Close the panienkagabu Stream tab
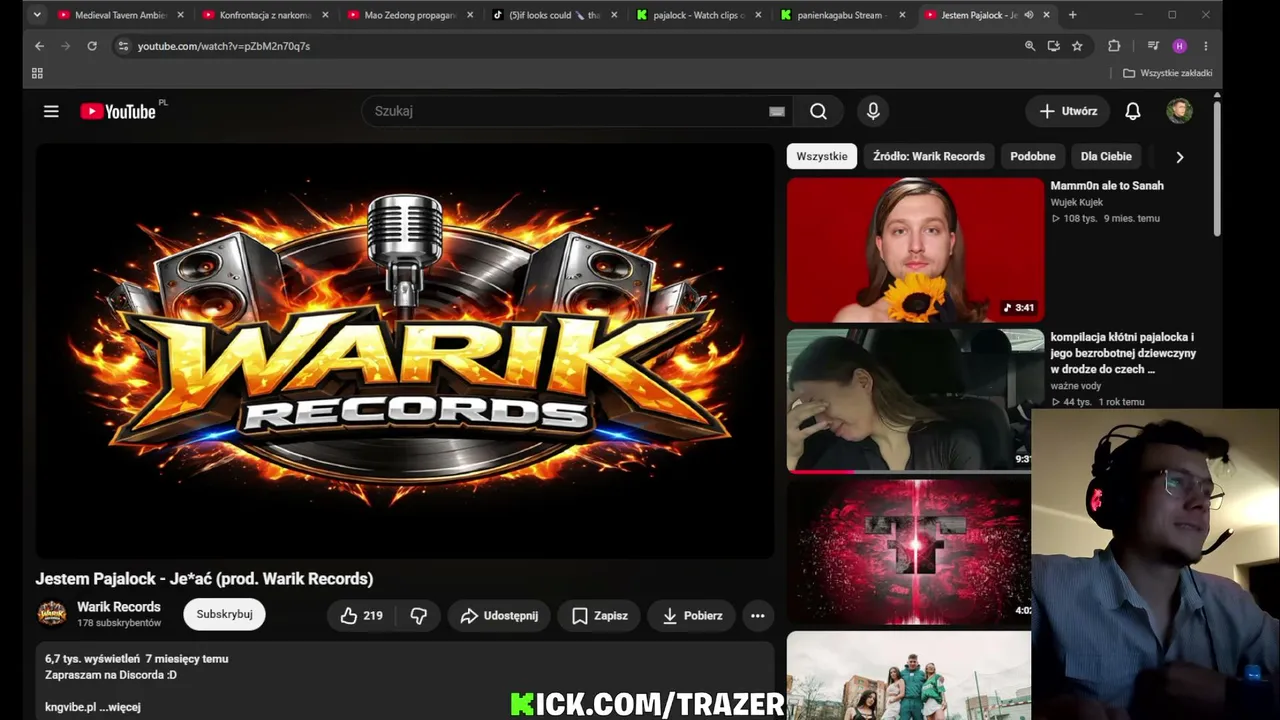The width and height of the screenshot is (1280, 720). [902, 15]
